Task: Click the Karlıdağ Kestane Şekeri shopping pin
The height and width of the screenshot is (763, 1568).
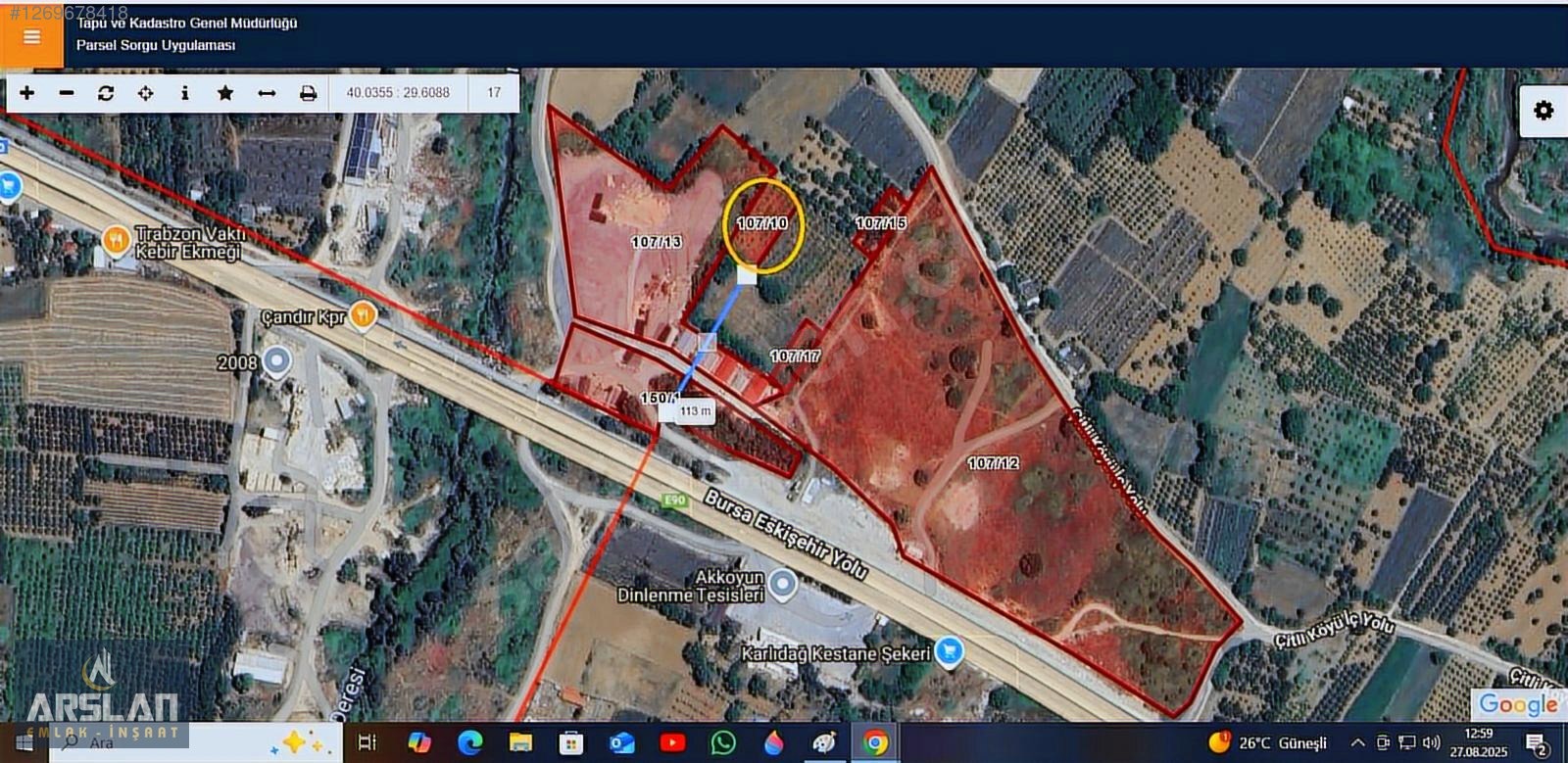Action: [948, 651]
